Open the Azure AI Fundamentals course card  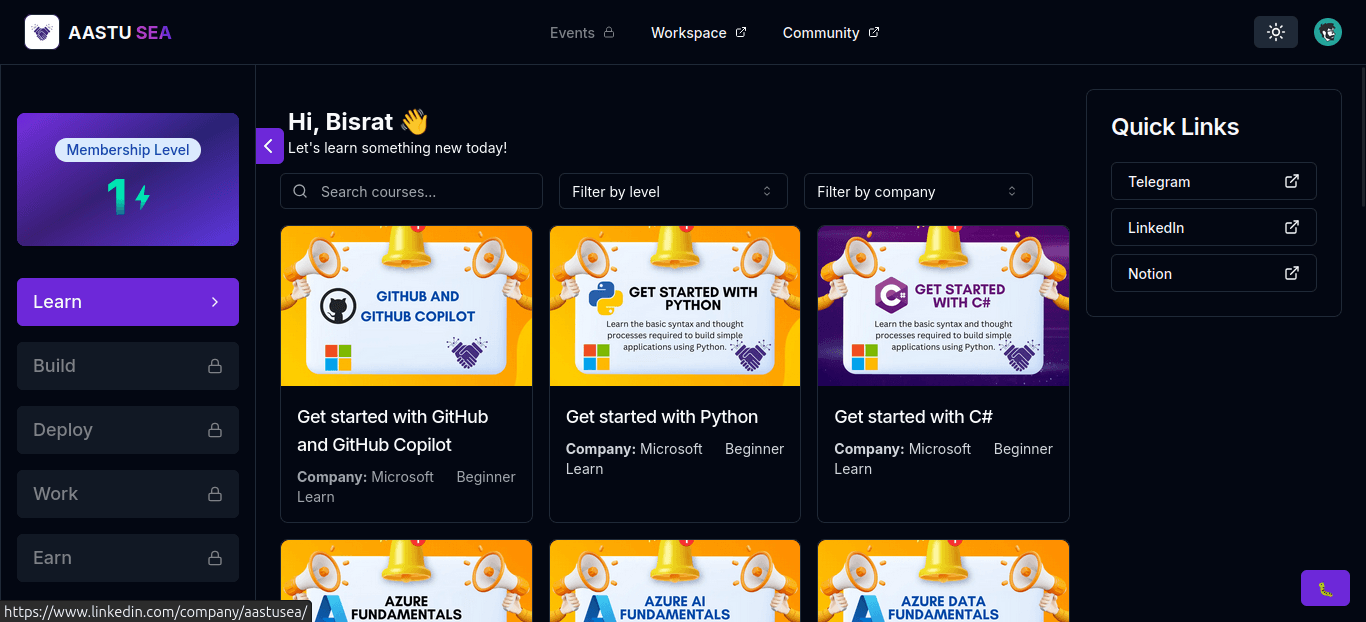click(675, 581)
